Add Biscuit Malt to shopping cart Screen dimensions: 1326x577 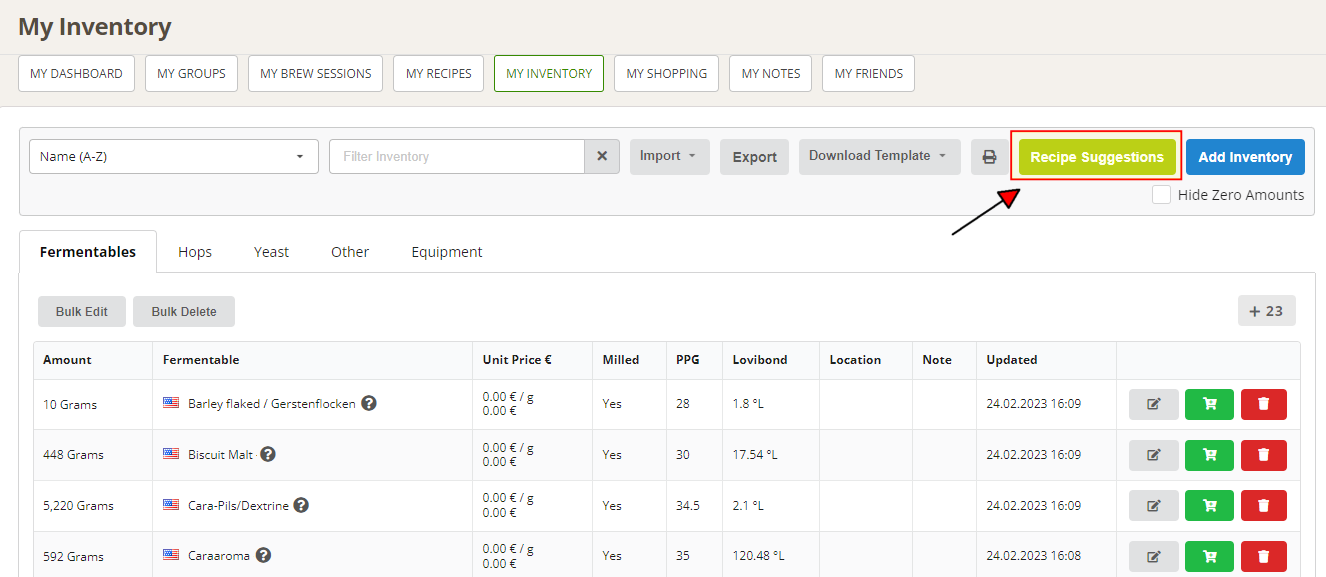click(1209, 455)
